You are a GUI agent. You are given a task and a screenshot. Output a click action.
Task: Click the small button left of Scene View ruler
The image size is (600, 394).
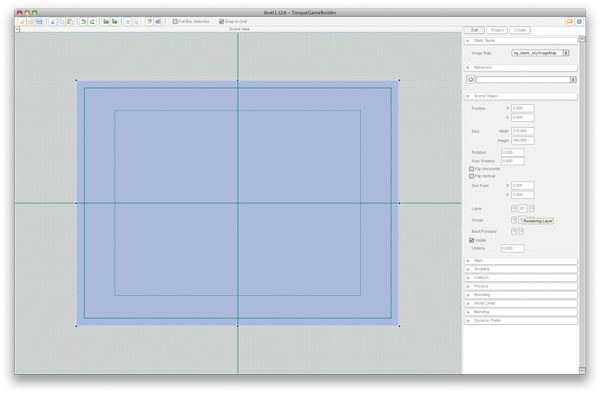click(x=17, y=29)
